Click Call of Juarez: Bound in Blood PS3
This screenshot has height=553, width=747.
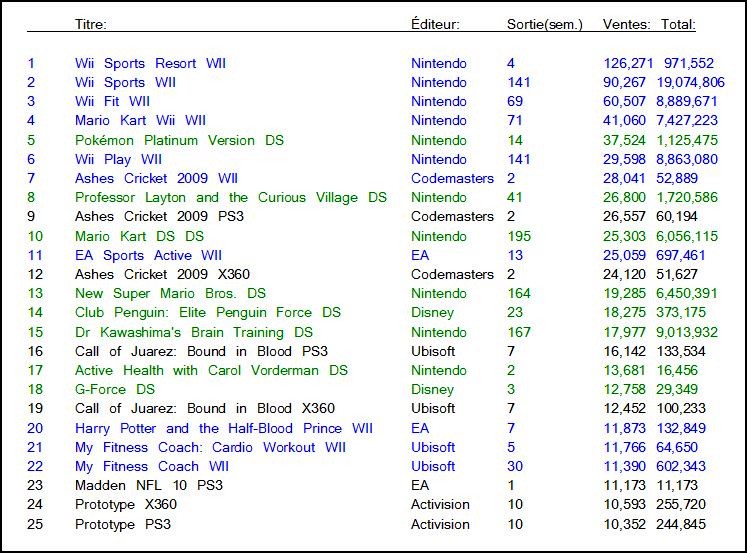pyautogui.click(x=201, y=352)
